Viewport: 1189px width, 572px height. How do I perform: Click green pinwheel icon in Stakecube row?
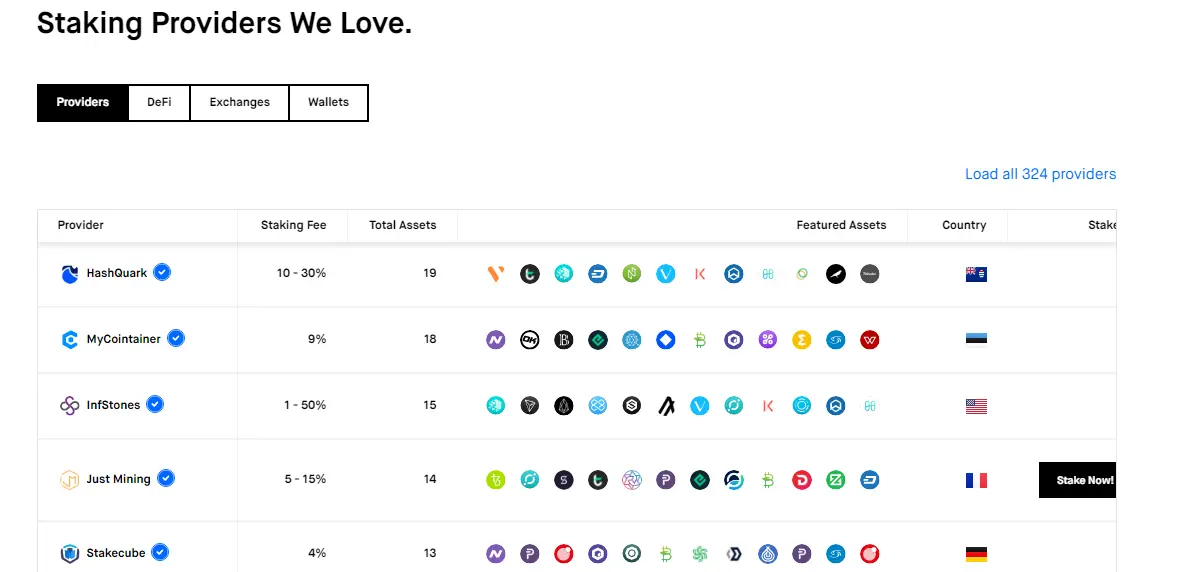click(700, 554)
